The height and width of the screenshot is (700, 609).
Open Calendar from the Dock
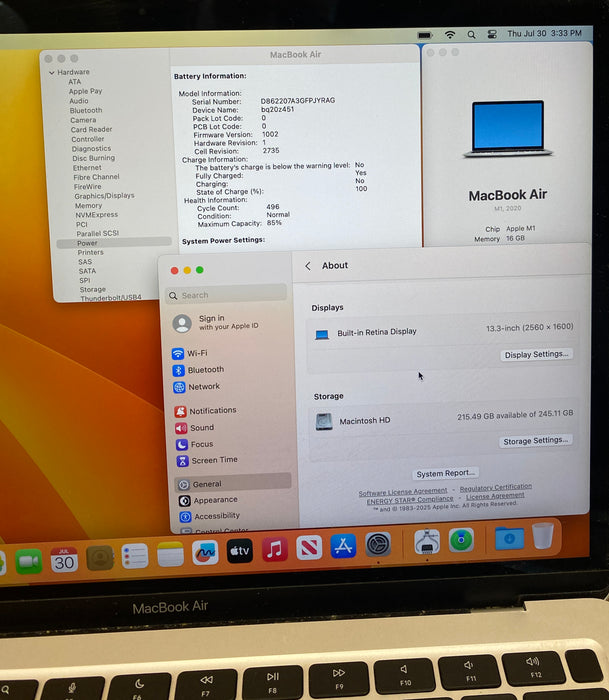(64, 560)
